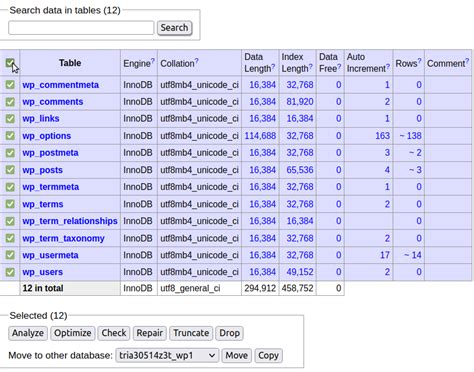Click the Drop button
This screenshot has height=372, width=474.
click(x=229, y=333)
